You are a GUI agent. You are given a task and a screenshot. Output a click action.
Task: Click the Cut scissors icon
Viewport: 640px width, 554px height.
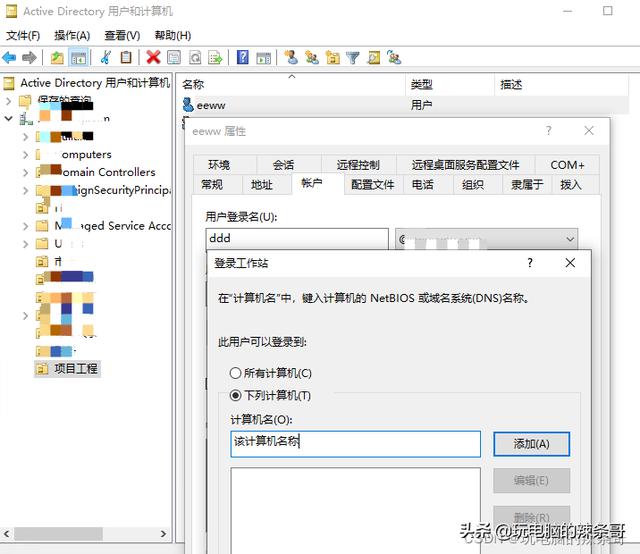pos(106,58)
